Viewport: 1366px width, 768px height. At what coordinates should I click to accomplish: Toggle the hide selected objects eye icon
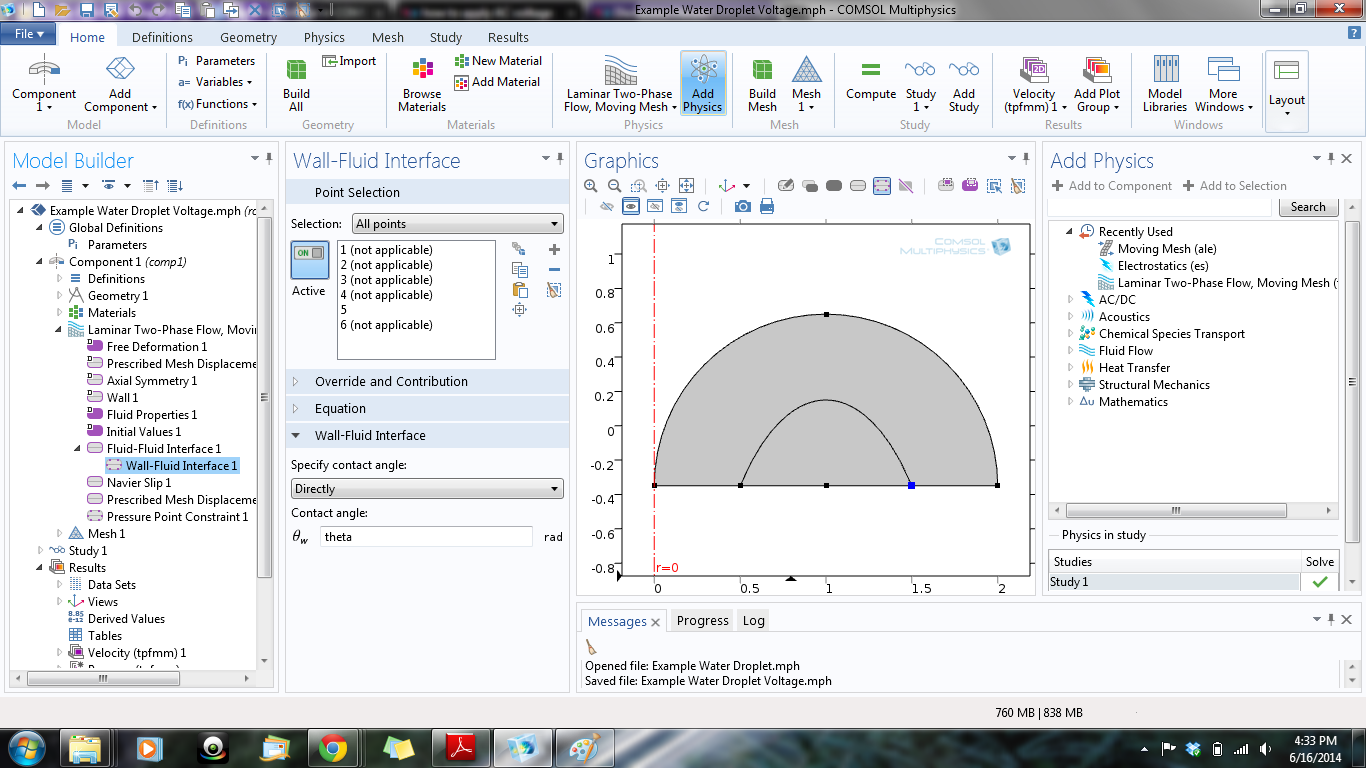point(606,206)
